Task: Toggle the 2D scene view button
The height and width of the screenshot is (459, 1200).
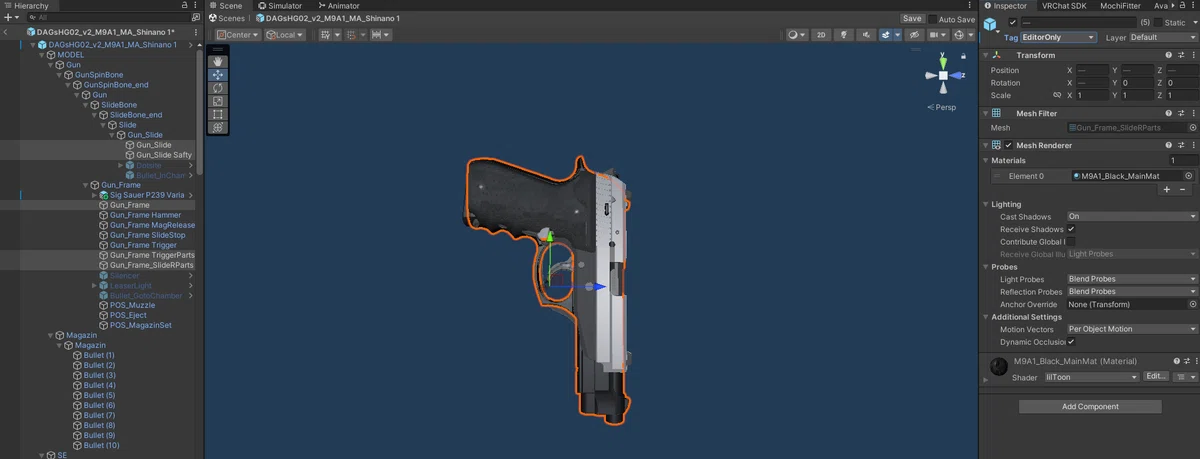Action: click(x=821, y=35)
